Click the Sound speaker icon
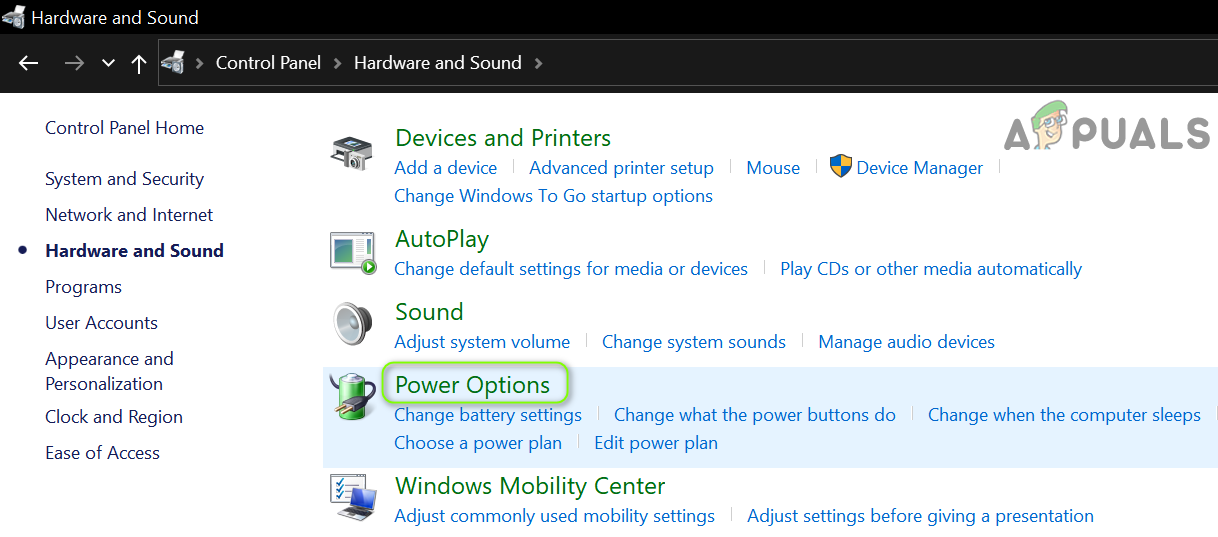 click(x=352, y=324)
